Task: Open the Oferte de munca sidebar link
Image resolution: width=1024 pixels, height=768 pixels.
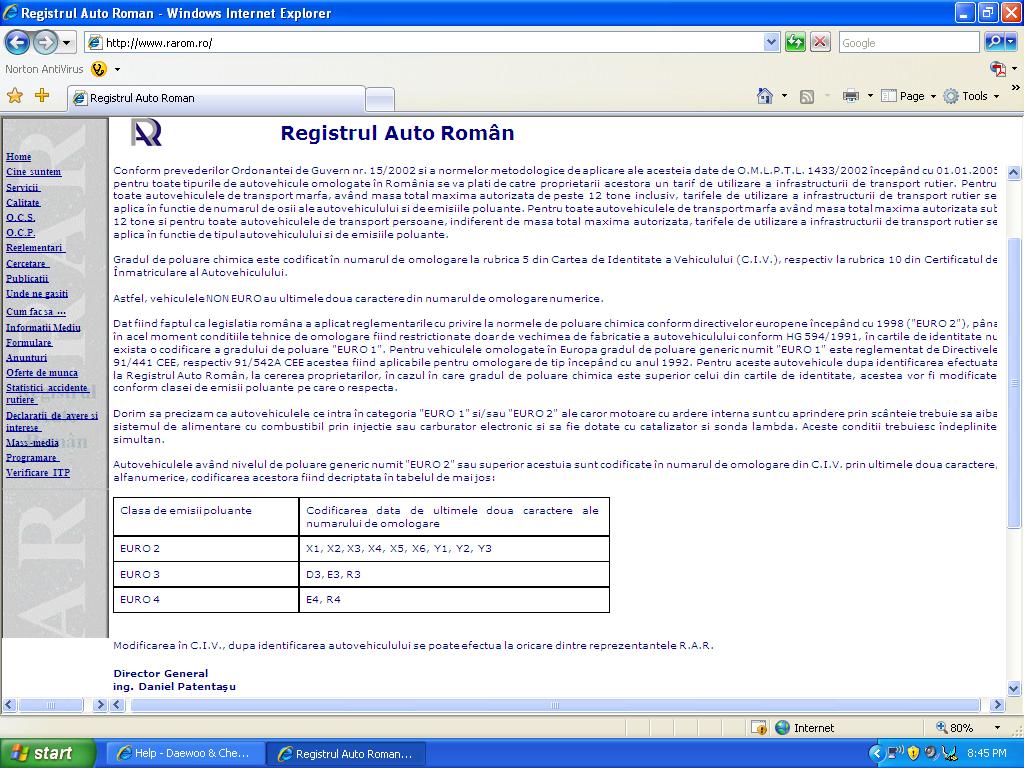Action: point(42,373)
